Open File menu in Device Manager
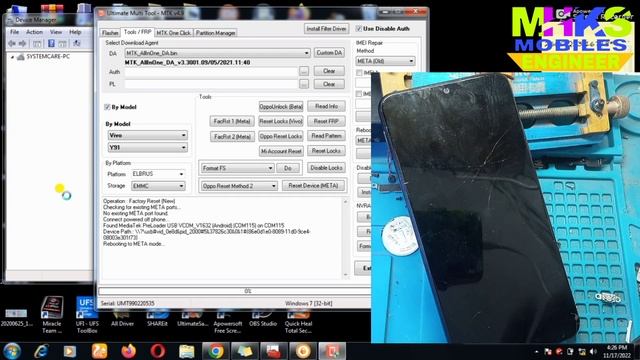 click(x=14, y=32)
